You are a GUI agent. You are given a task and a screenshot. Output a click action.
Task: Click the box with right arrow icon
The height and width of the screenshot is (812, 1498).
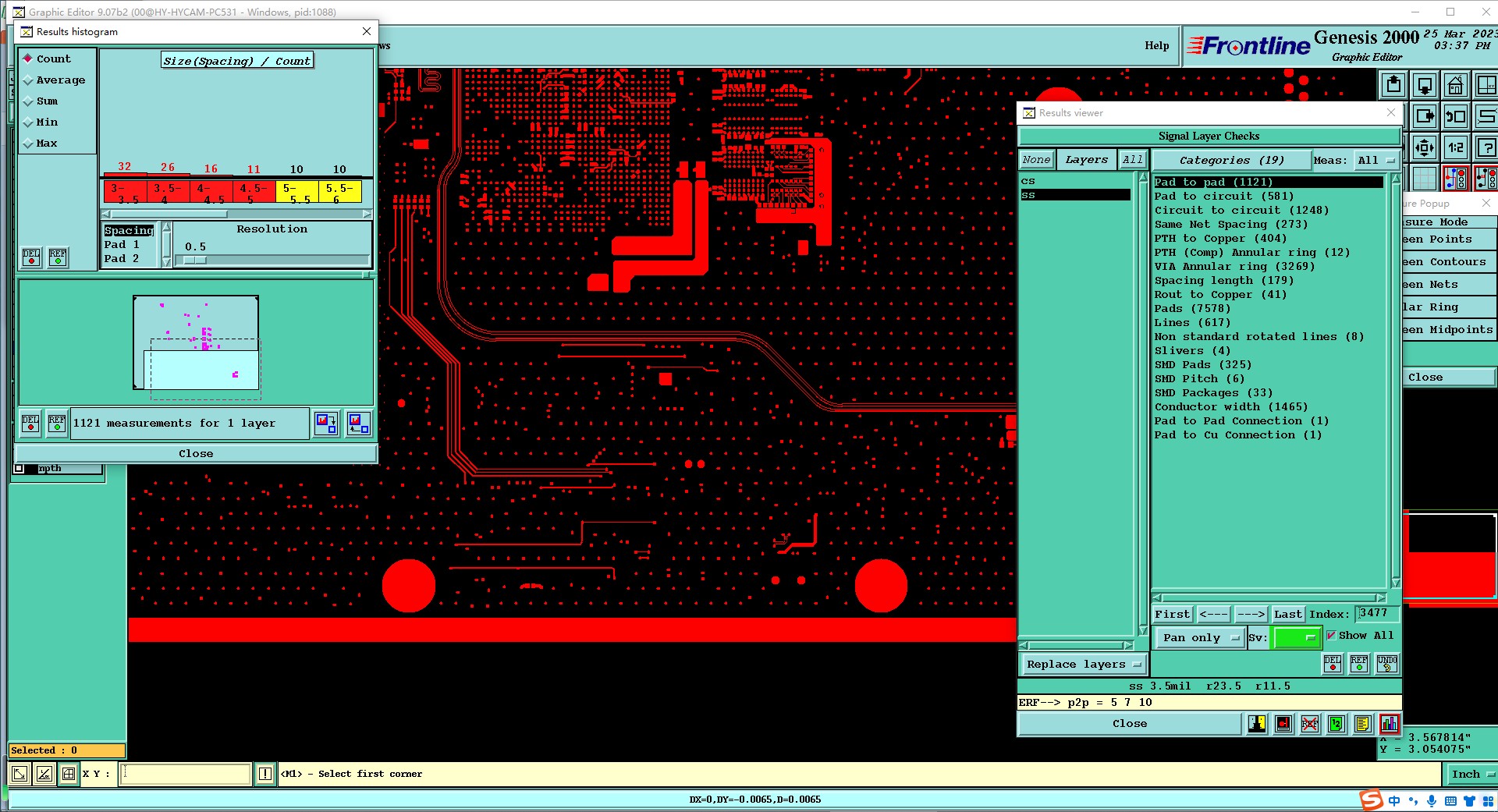(x=1425, y=116)
